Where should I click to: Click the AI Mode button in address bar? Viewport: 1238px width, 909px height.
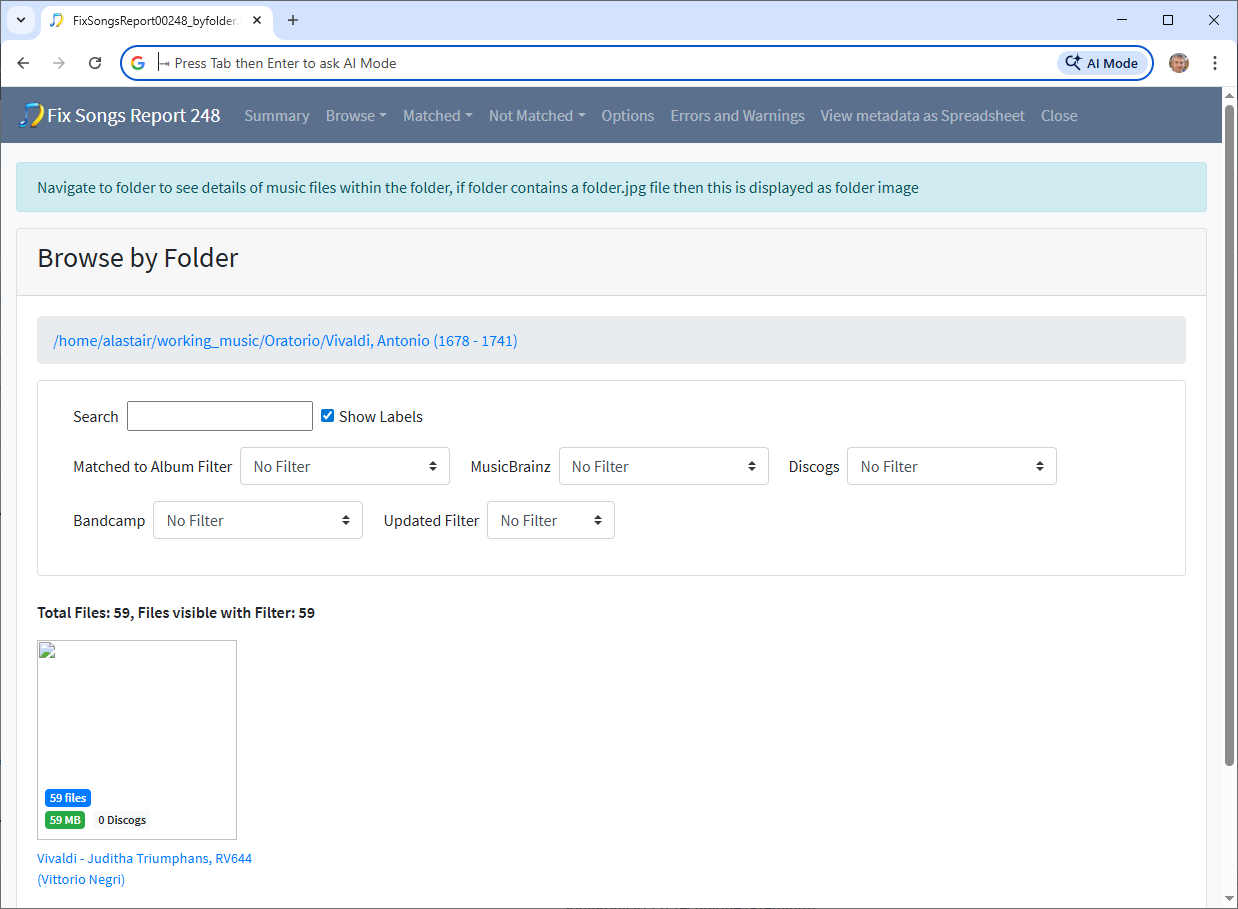tap(1101, 63)
